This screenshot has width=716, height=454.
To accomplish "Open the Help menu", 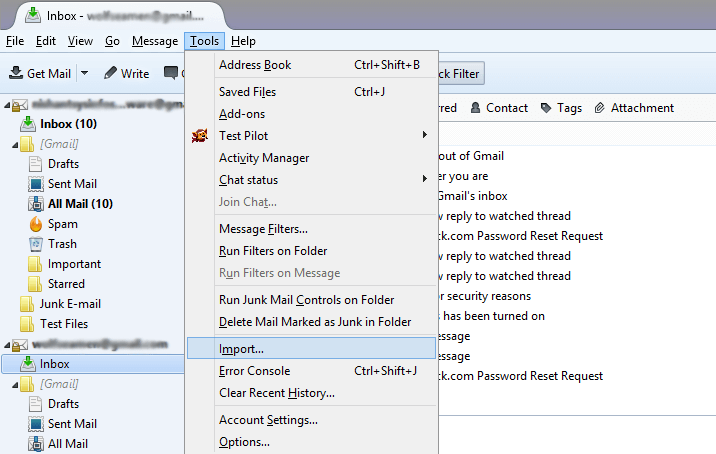I will click(x=243, y=41).
